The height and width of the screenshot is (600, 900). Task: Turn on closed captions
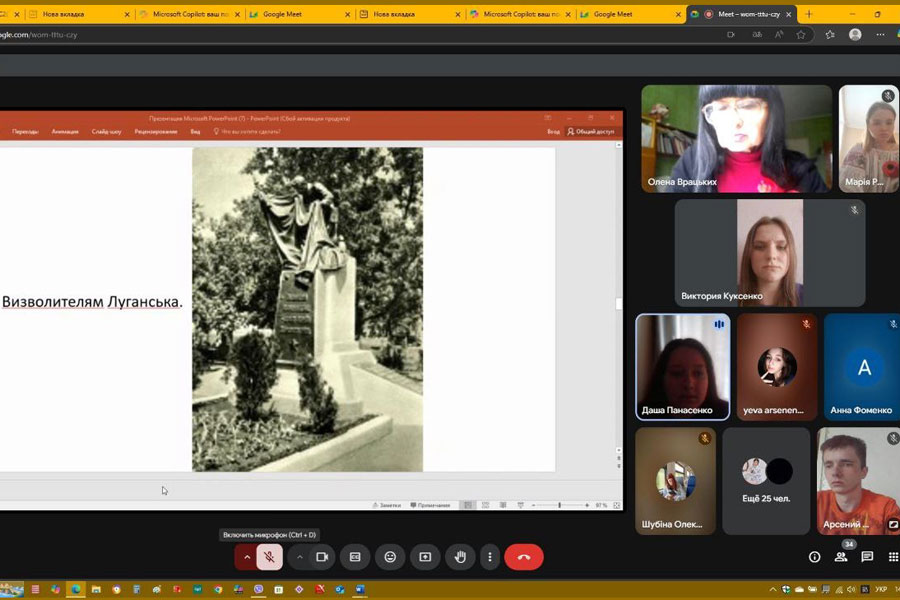pos(355,557)
